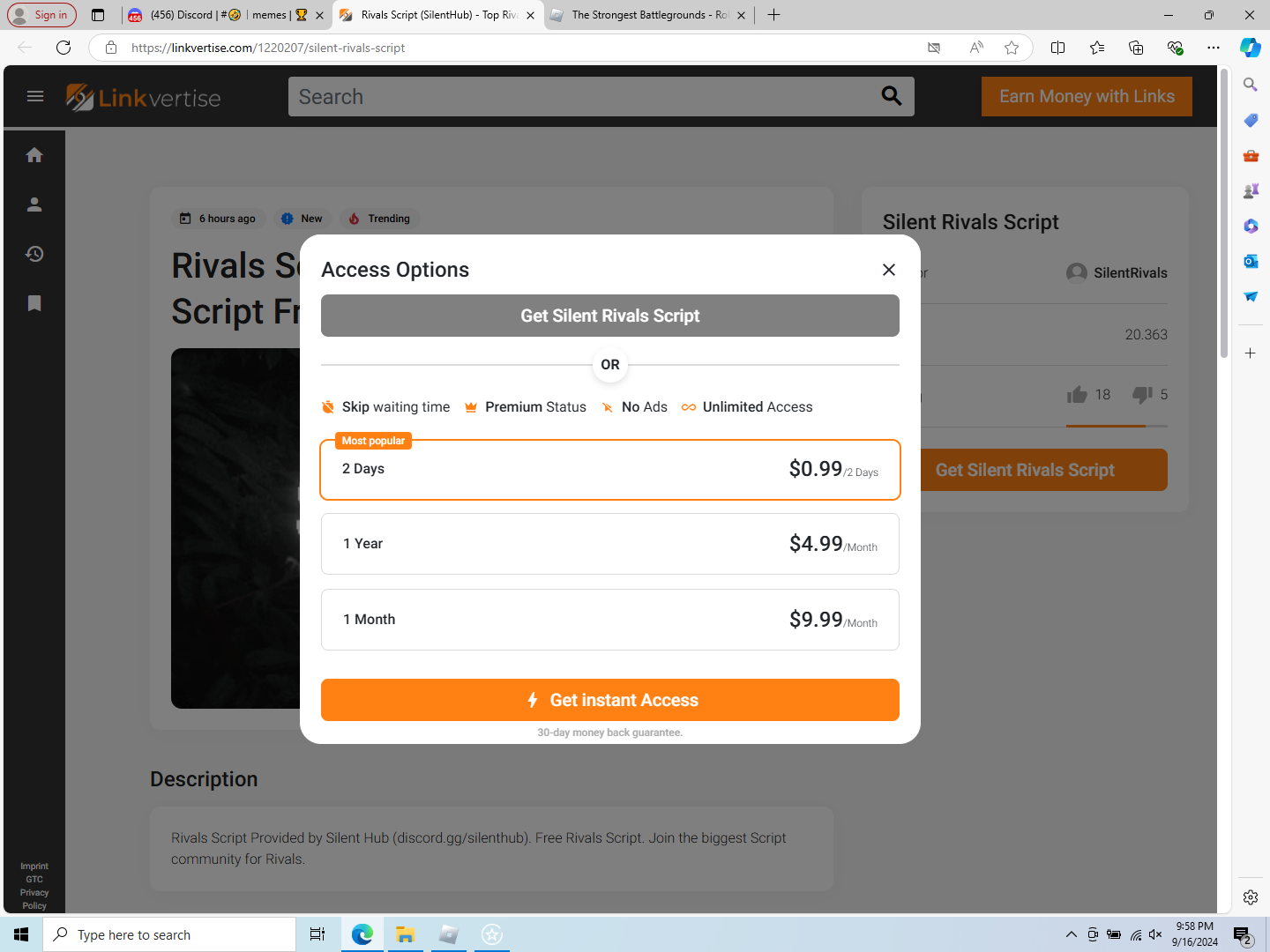The height and width of the screenshot is (952, 1270).
Task: Open the notification center icon
Action: (x=1243, y=935)
